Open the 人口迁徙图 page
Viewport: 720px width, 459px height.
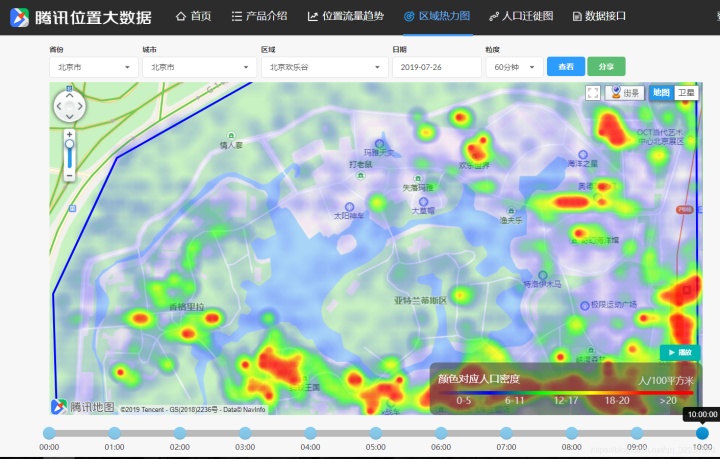[521, 17]
